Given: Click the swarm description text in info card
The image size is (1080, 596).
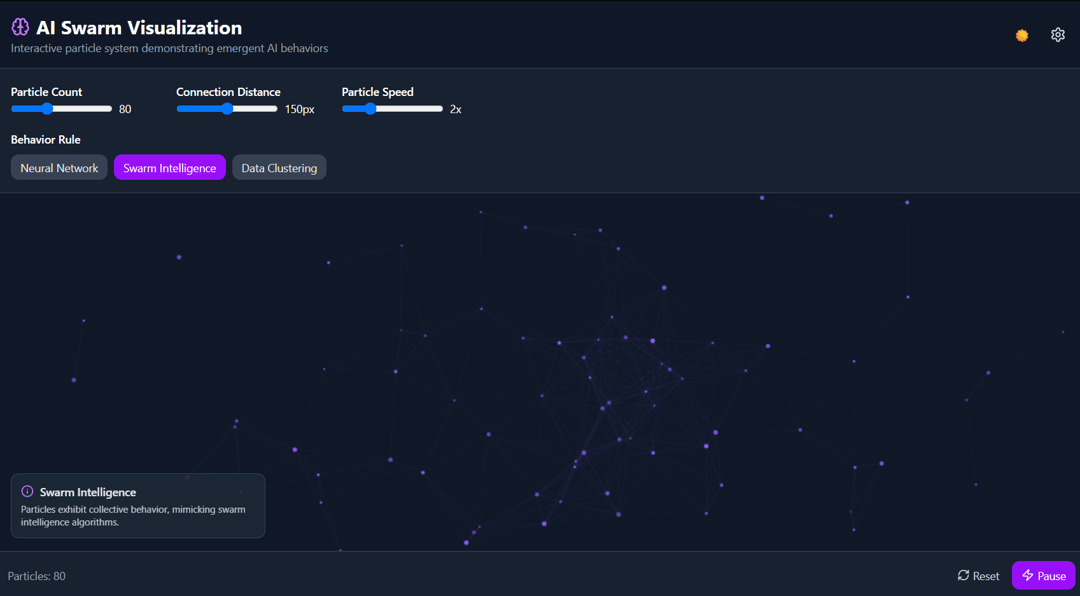Looking at the screenshot, I should pyautogui.click(x=133, y=516).
